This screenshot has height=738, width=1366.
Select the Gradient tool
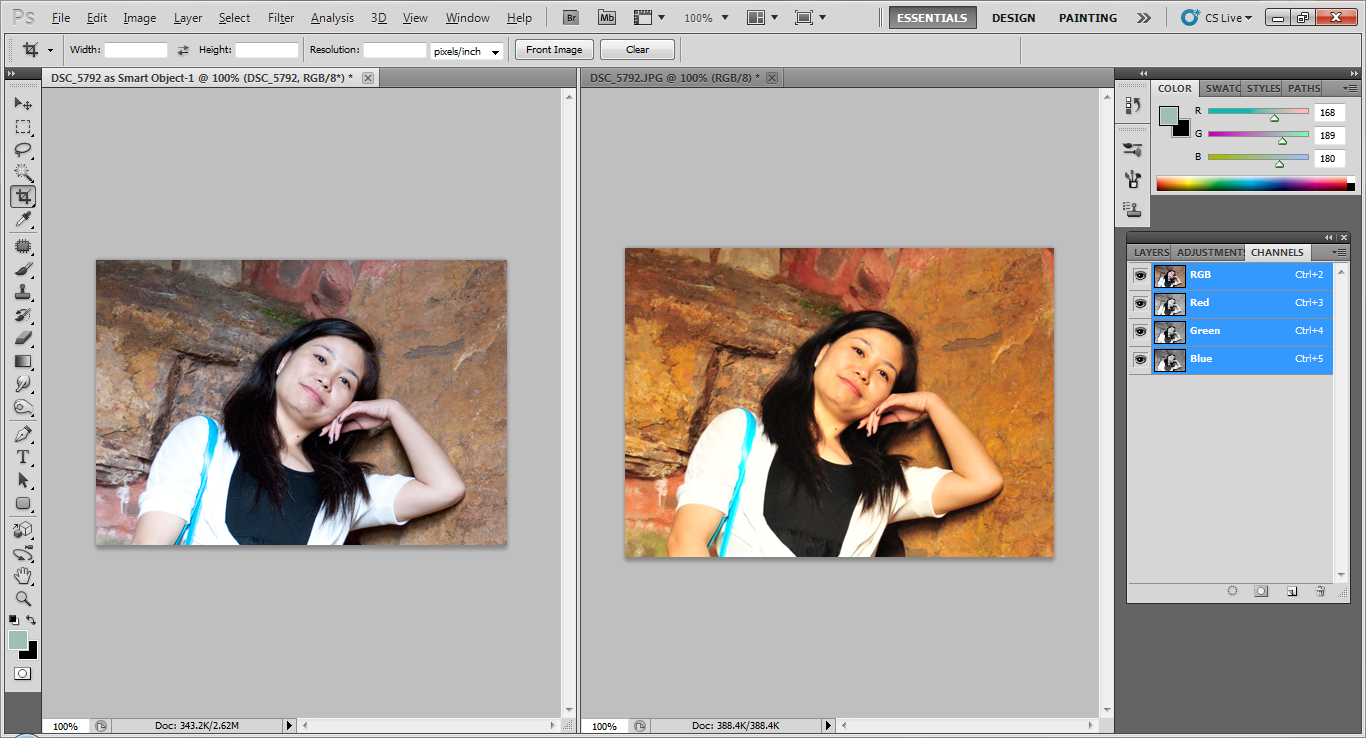coord(23,361)
